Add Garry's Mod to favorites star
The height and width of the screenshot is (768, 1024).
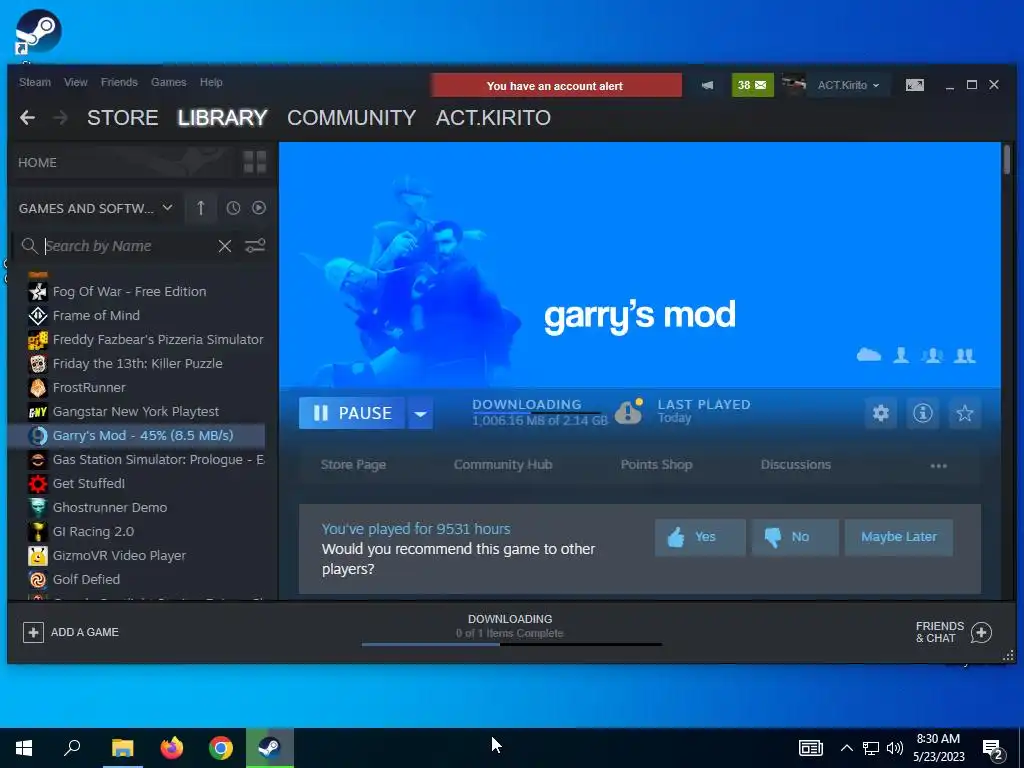964,413
